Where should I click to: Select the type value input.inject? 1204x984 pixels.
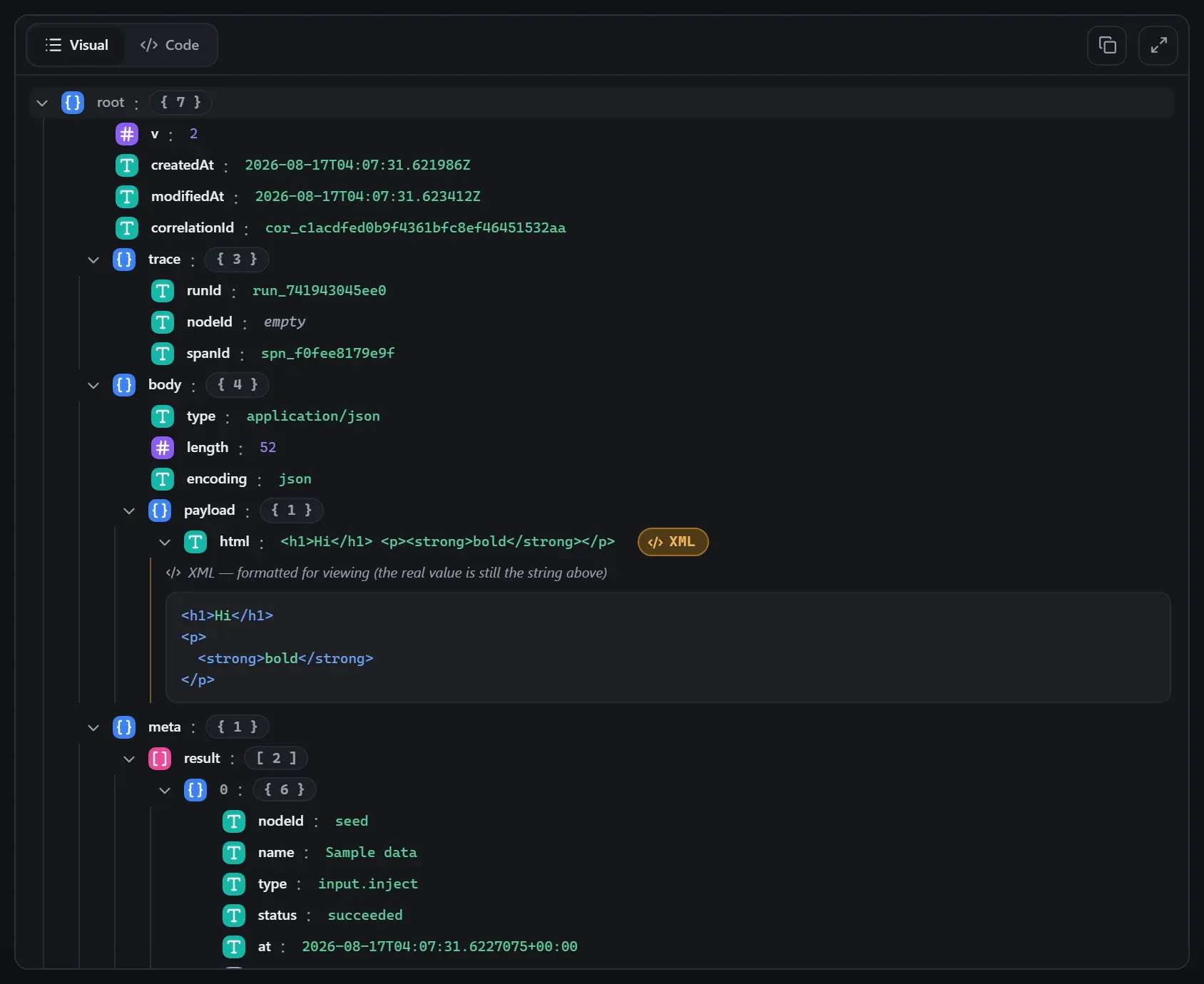point(368,884)
